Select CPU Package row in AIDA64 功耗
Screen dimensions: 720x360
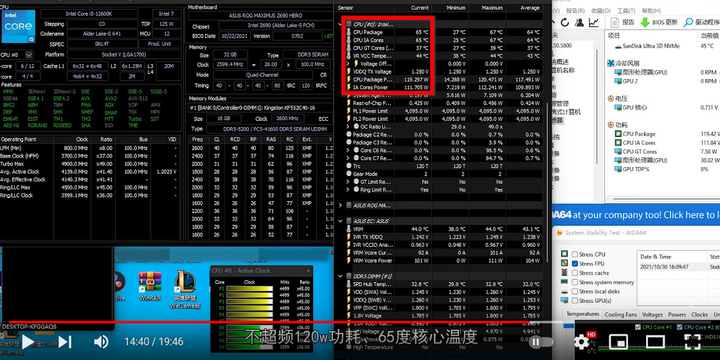tap(663, 134)
